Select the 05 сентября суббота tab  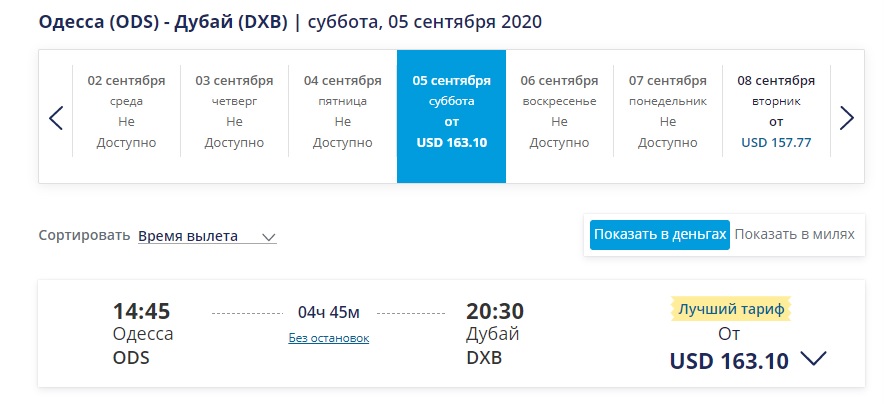pyautogui.click(x=451, y=111)
